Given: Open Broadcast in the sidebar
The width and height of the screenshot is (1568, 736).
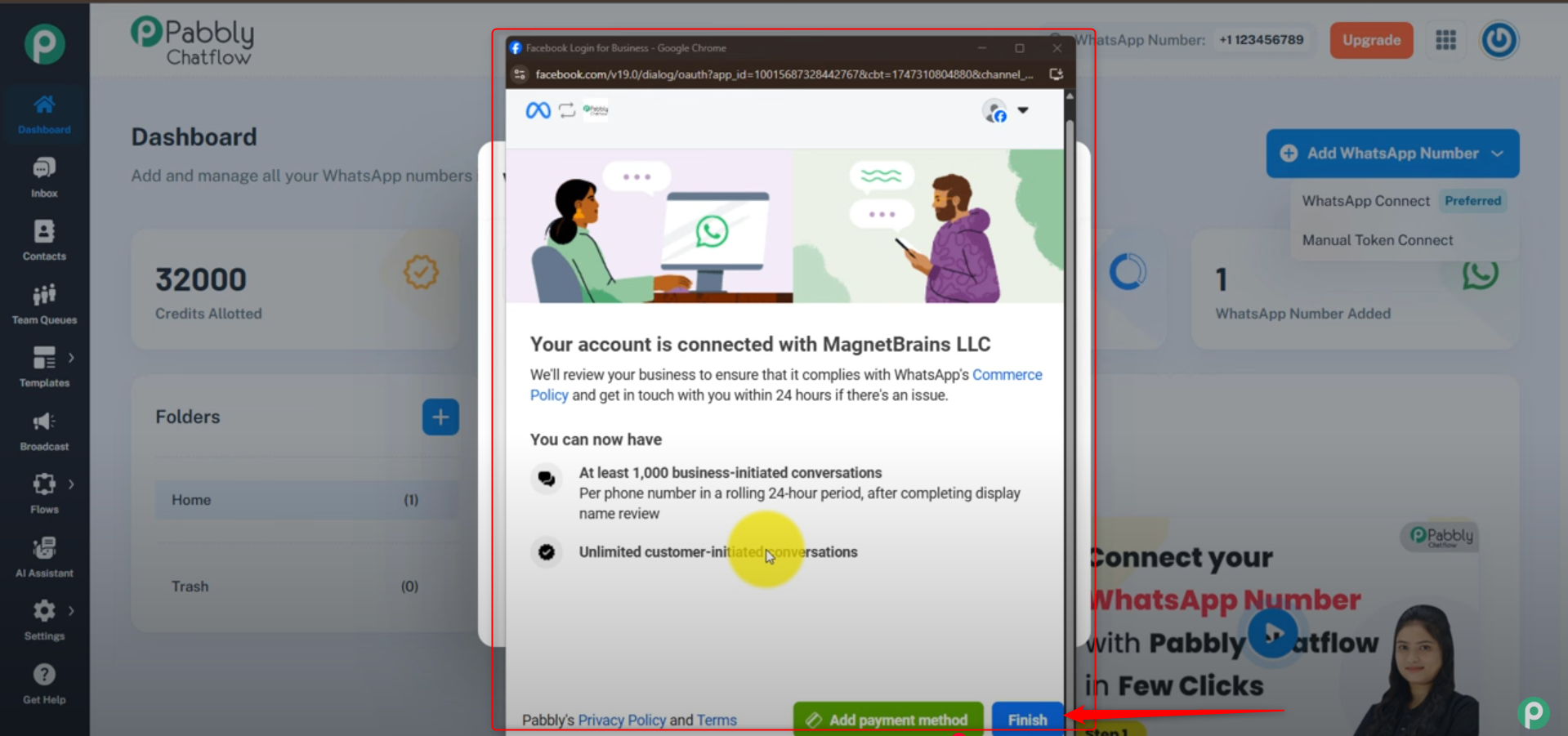Looking at the screenshot, I should click(x=44, y=430).
